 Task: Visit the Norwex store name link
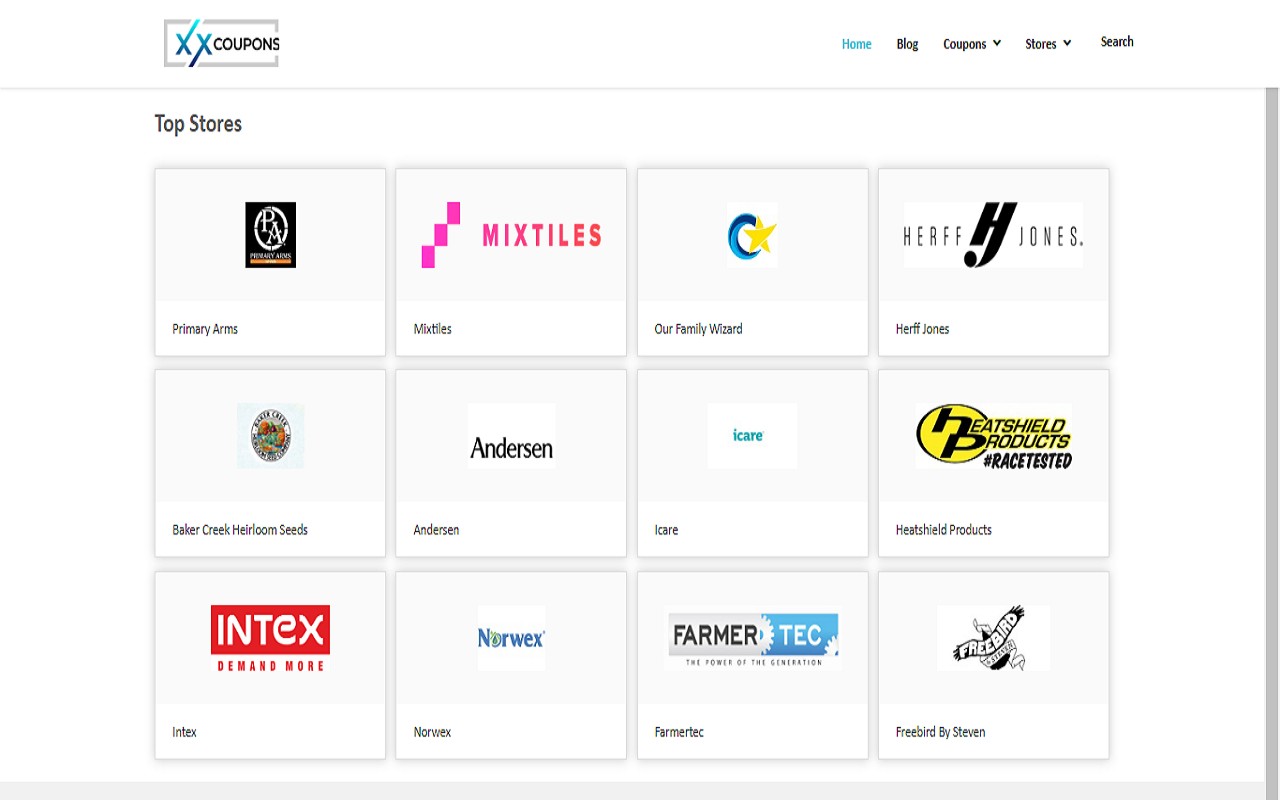[433, 732]
